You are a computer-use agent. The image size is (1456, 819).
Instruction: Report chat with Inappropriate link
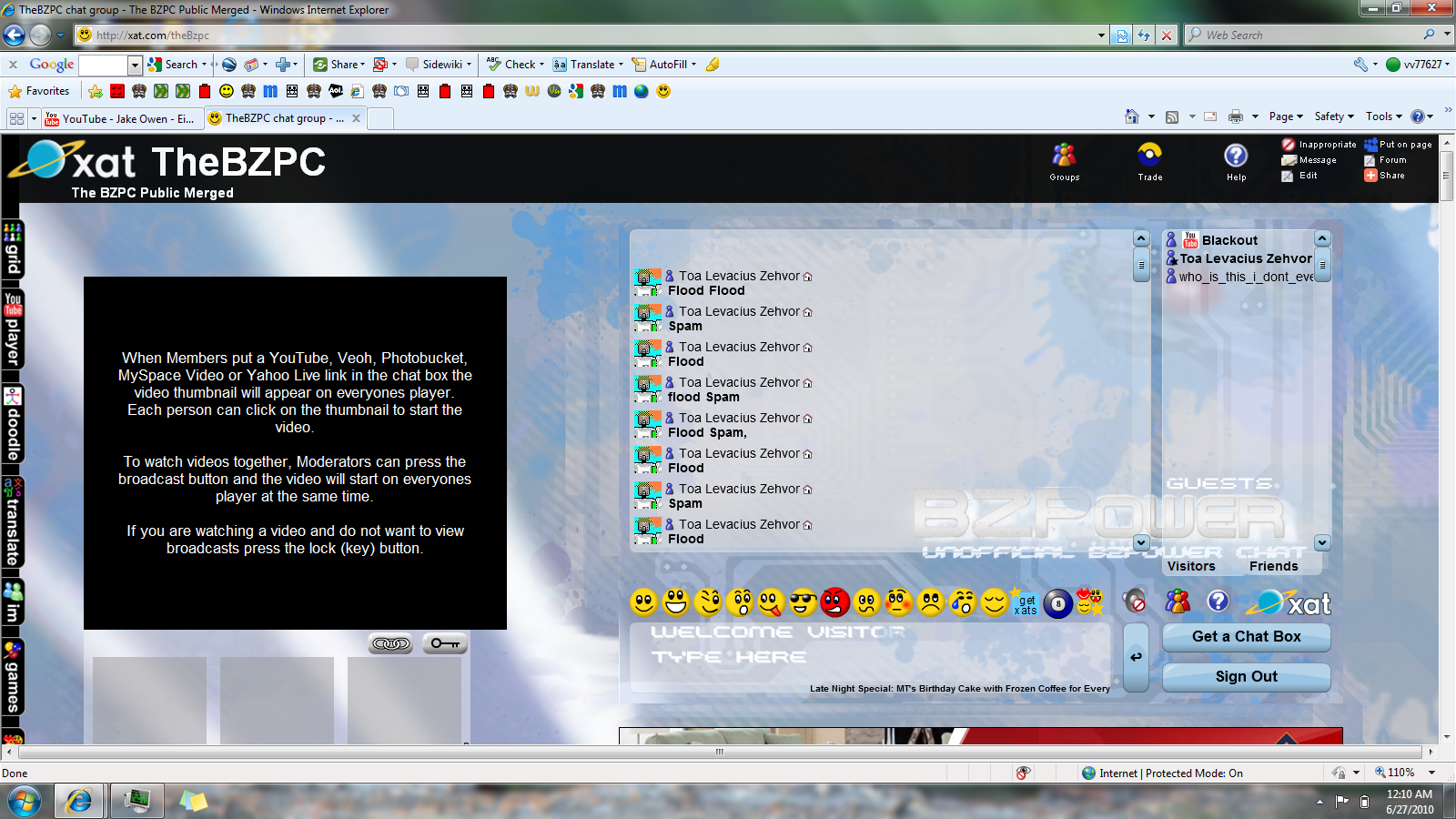coord(1319,144)
